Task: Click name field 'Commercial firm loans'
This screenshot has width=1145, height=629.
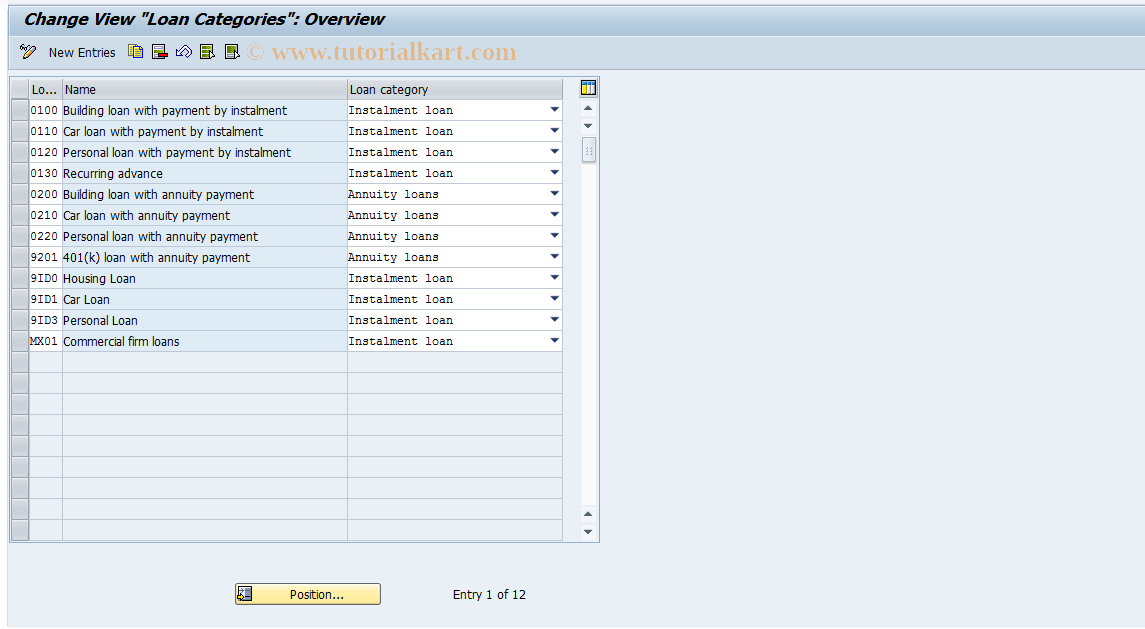Action: [204, 342]
